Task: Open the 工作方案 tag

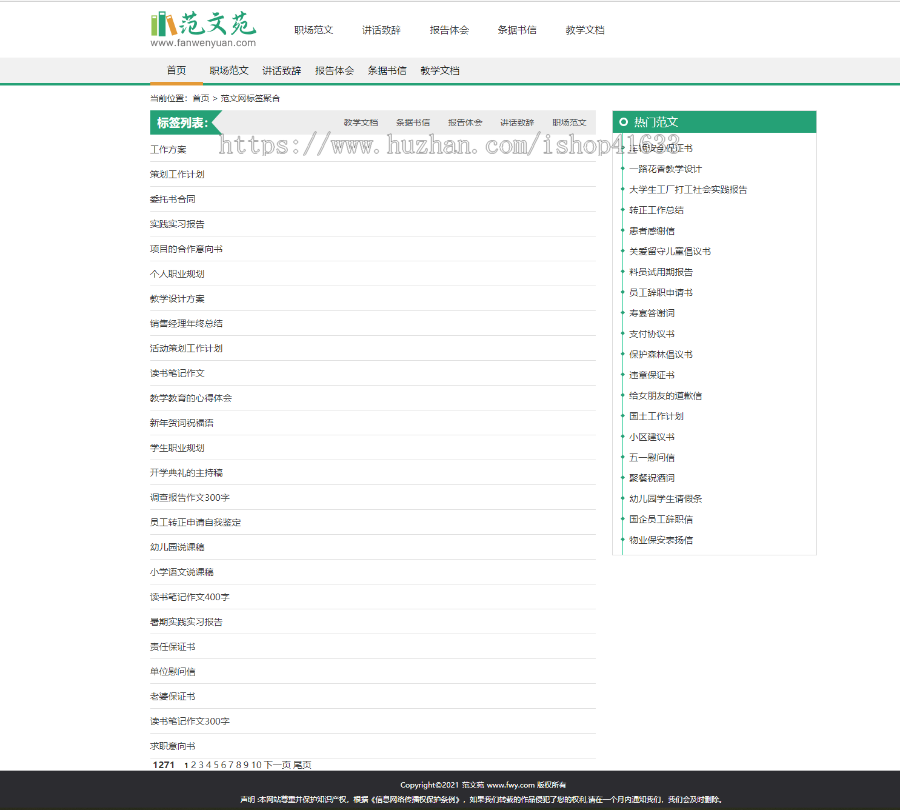Action: pos(168,149)
